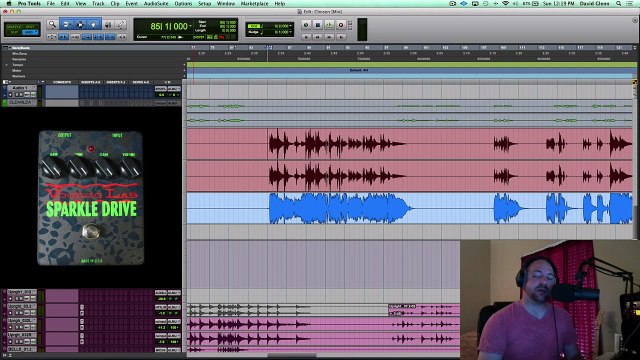Click Return to Zero transport button
Viewport: 640px width, 360px height.
point(307,37)
